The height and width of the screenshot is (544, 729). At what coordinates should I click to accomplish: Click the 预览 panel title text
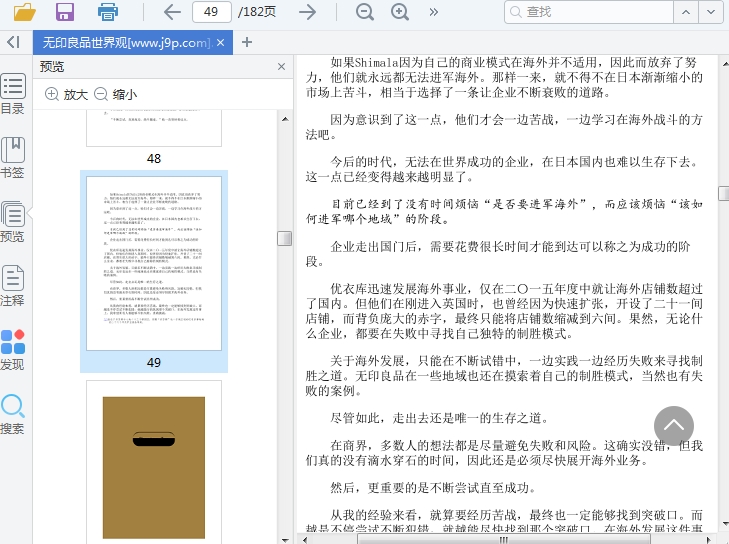tap(52, 66)
